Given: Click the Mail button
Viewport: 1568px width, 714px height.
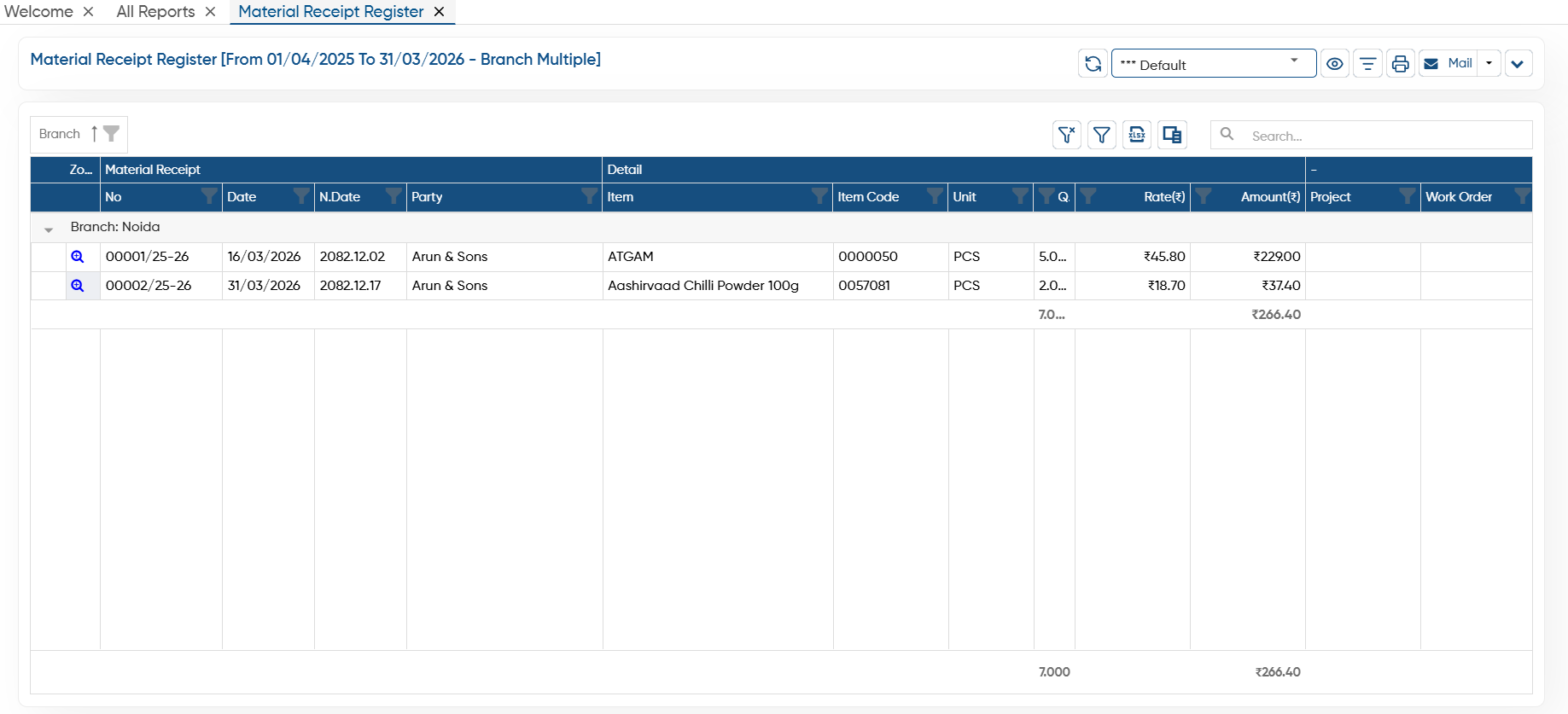Looking at the screenshot, I should click(x=1449, y=63).
